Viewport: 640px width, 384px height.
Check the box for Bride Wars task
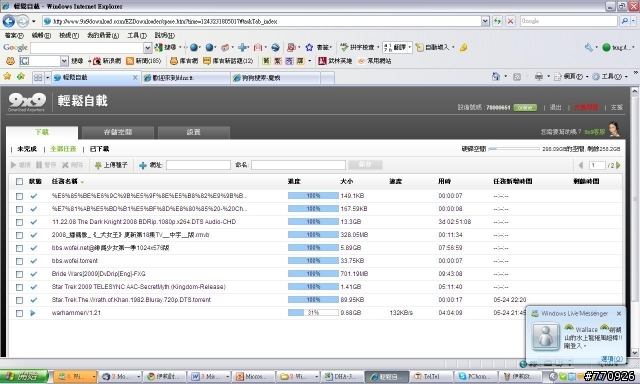pyautogui.click(x=19, y=274)
